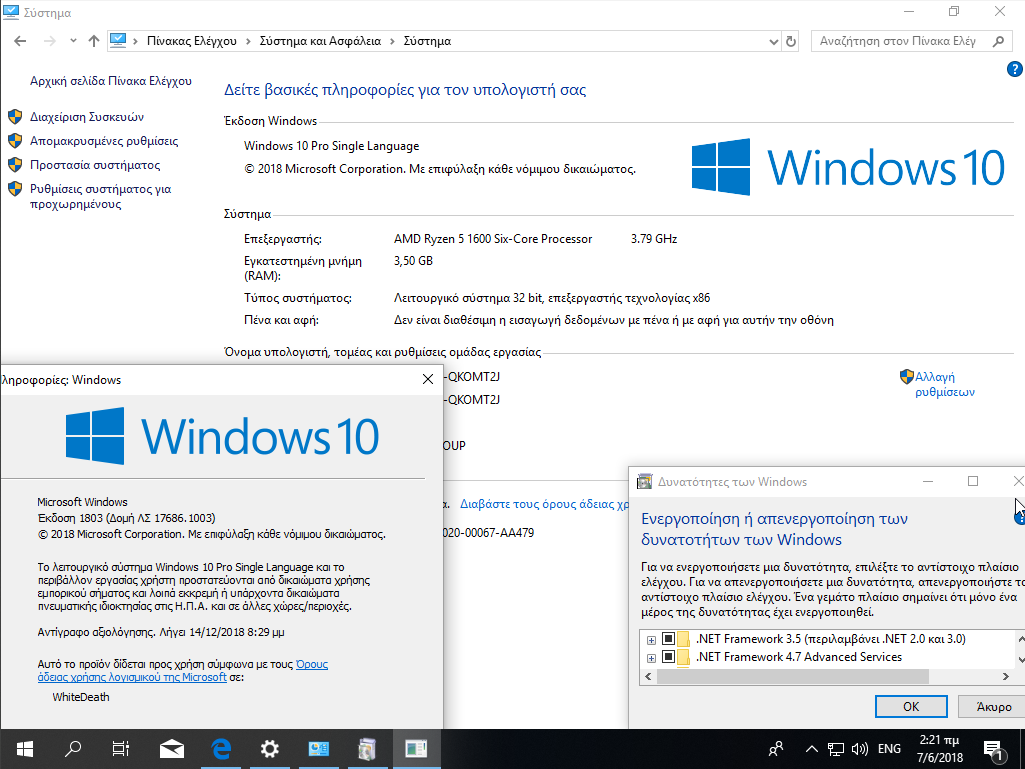Click the folder icon of .NET Framework 3.5
Image resolution: width=1025 pixels, height=769 pixels.
(683, 639)
